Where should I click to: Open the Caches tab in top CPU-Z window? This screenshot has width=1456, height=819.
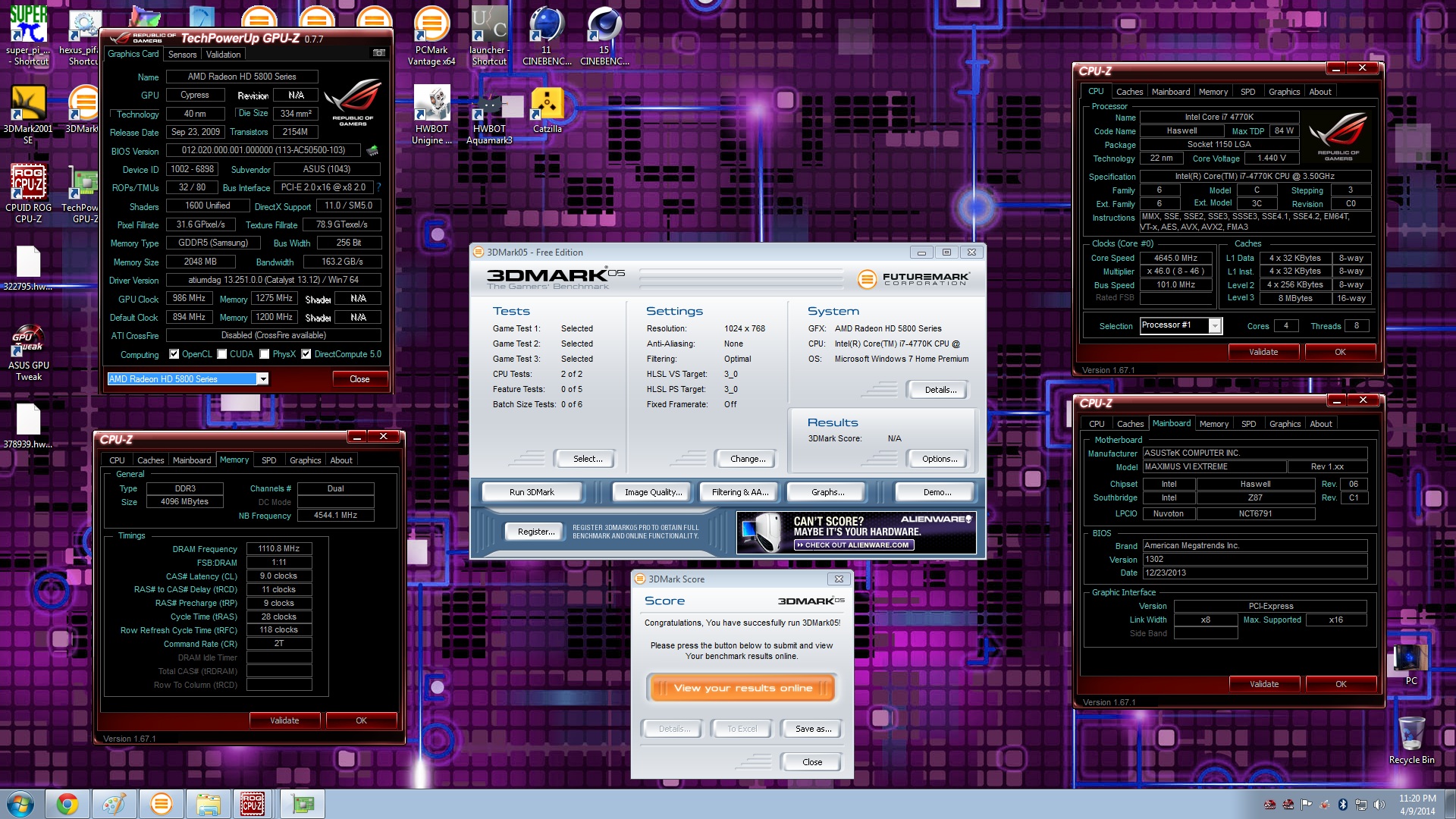[1129, 92]
